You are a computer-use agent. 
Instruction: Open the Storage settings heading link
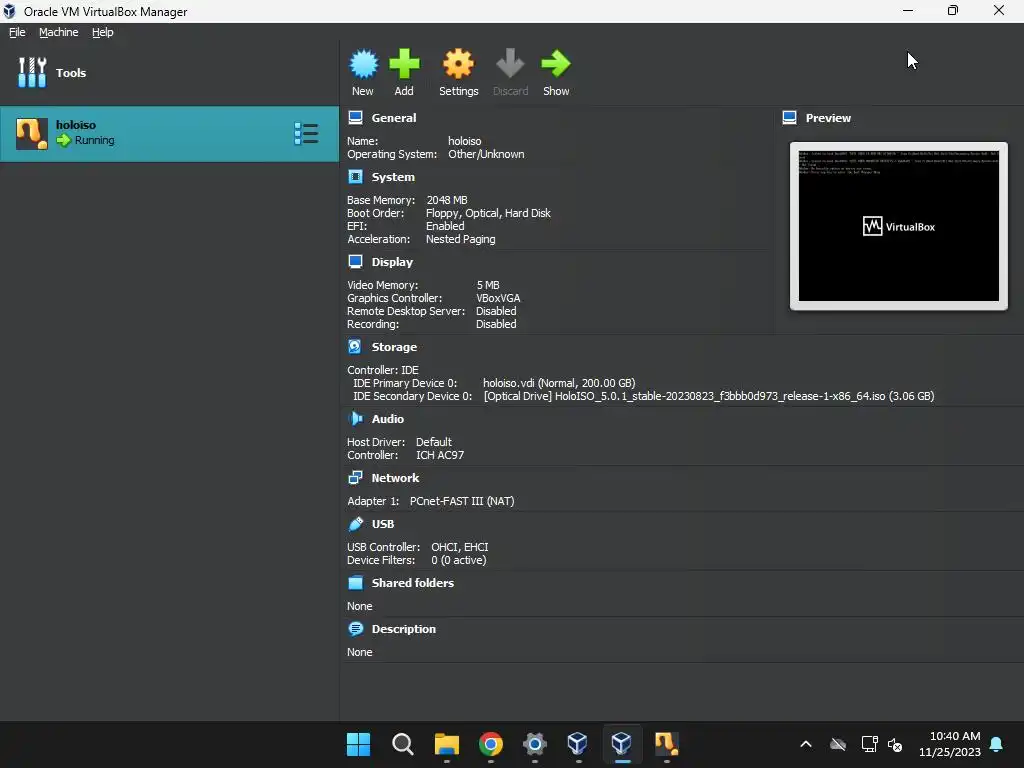394,347
